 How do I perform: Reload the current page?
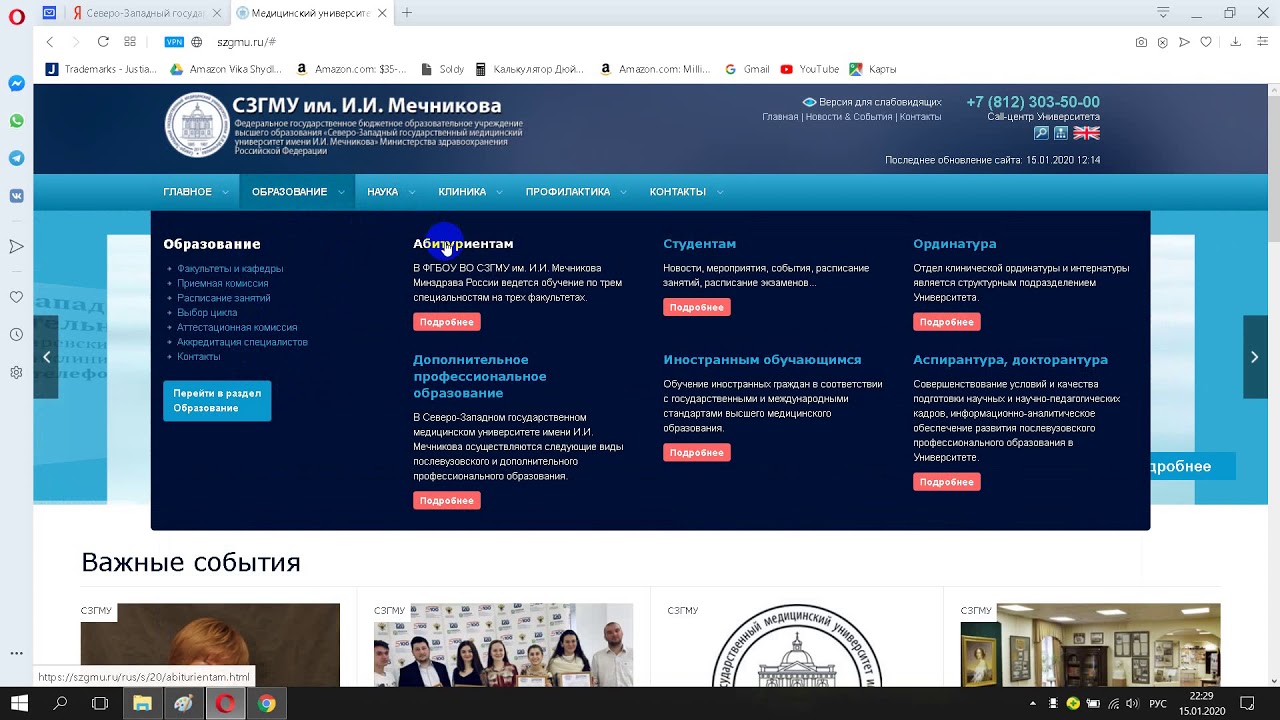tap(103, 42)
